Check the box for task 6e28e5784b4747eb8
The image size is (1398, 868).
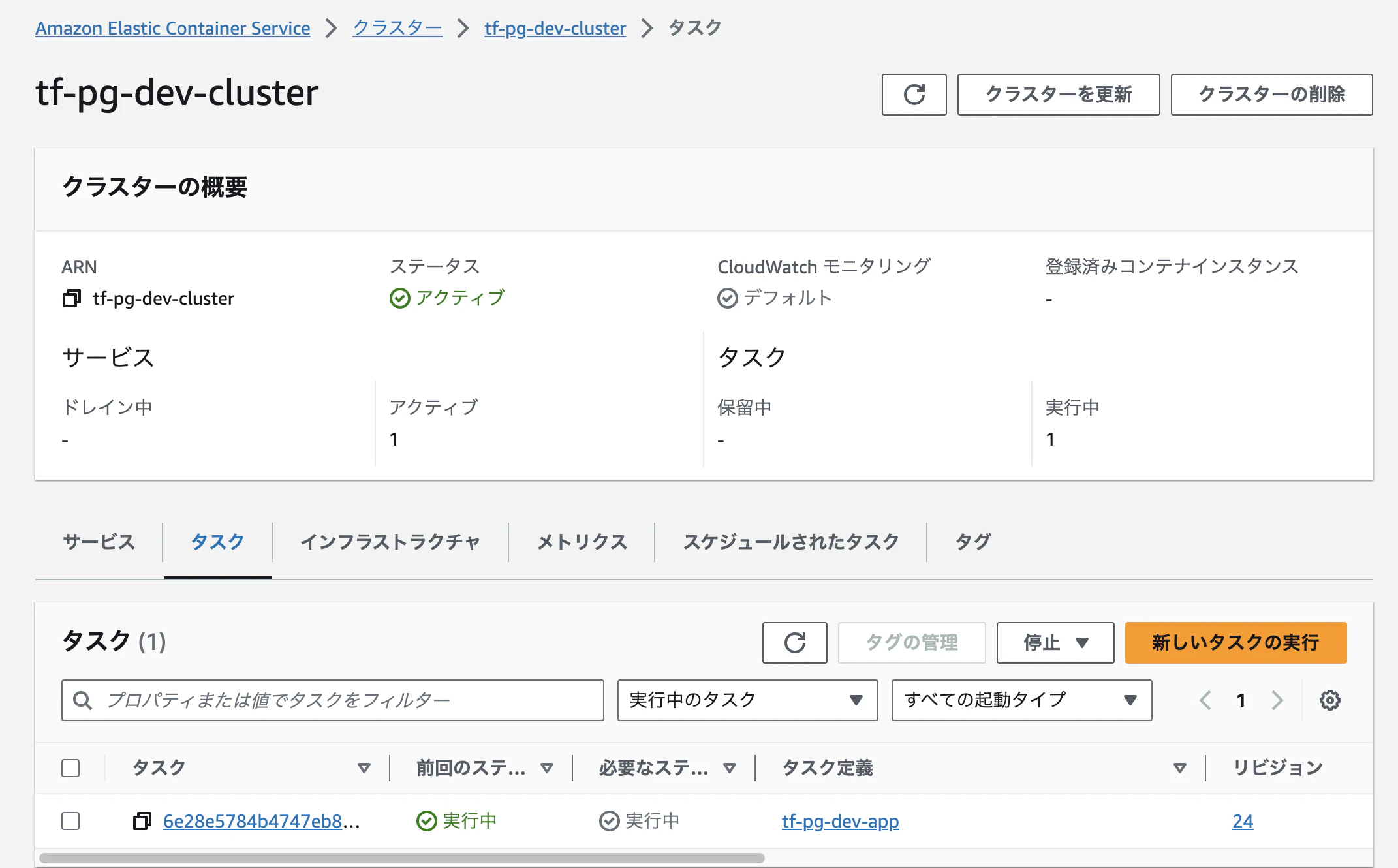(70, 821)
